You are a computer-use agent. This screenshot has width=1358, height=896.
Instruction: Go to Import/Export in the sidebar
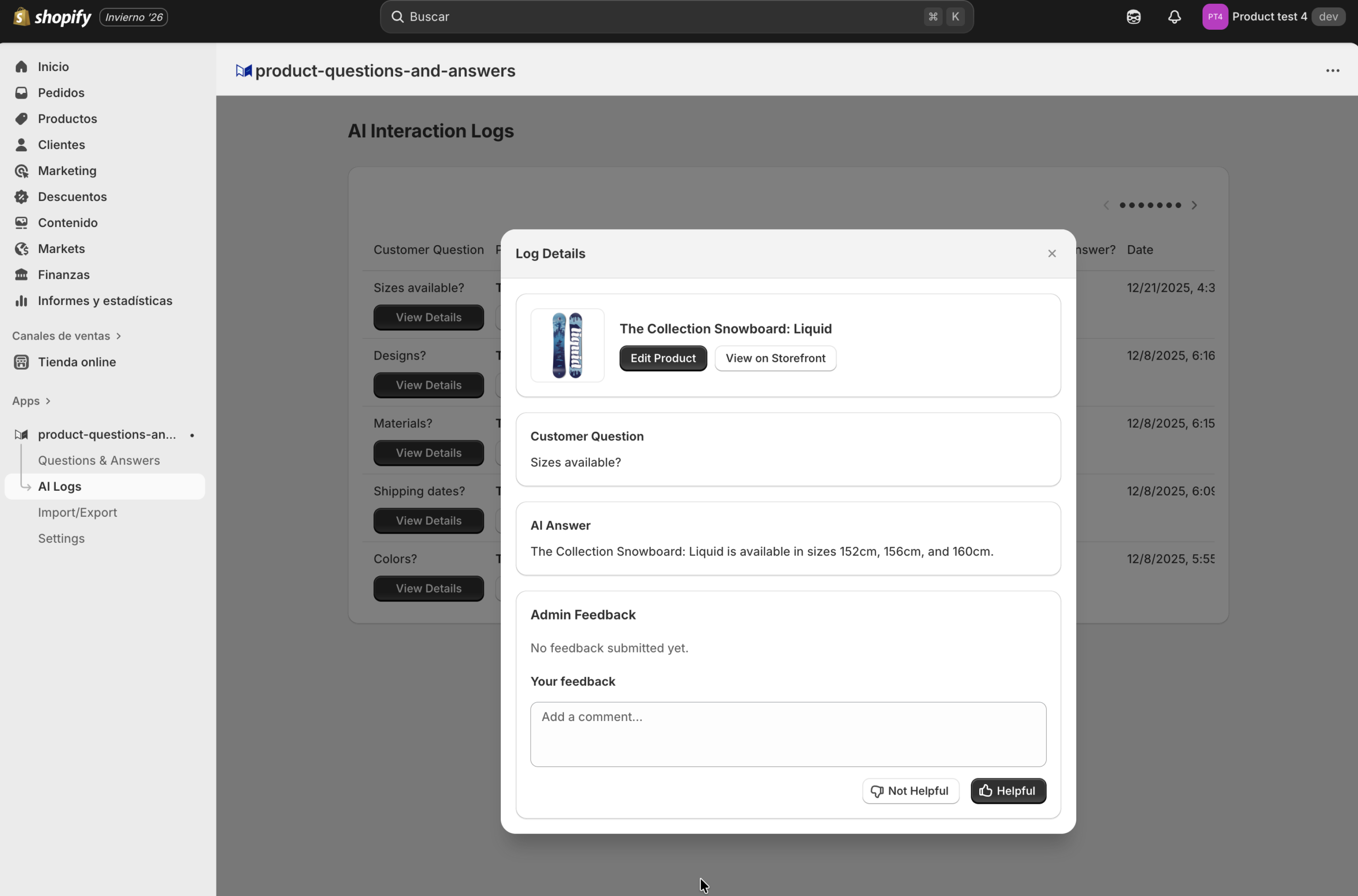(x=77, y=512)
